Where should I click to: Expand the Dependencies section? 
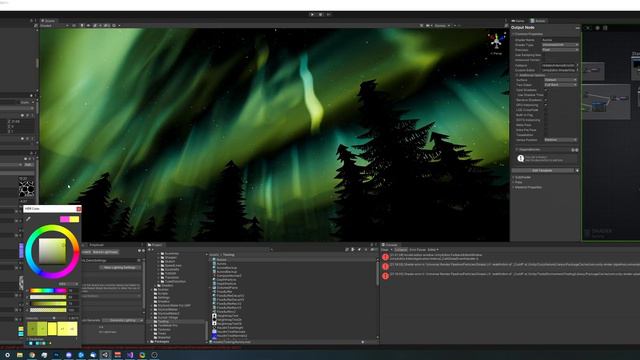529,150
